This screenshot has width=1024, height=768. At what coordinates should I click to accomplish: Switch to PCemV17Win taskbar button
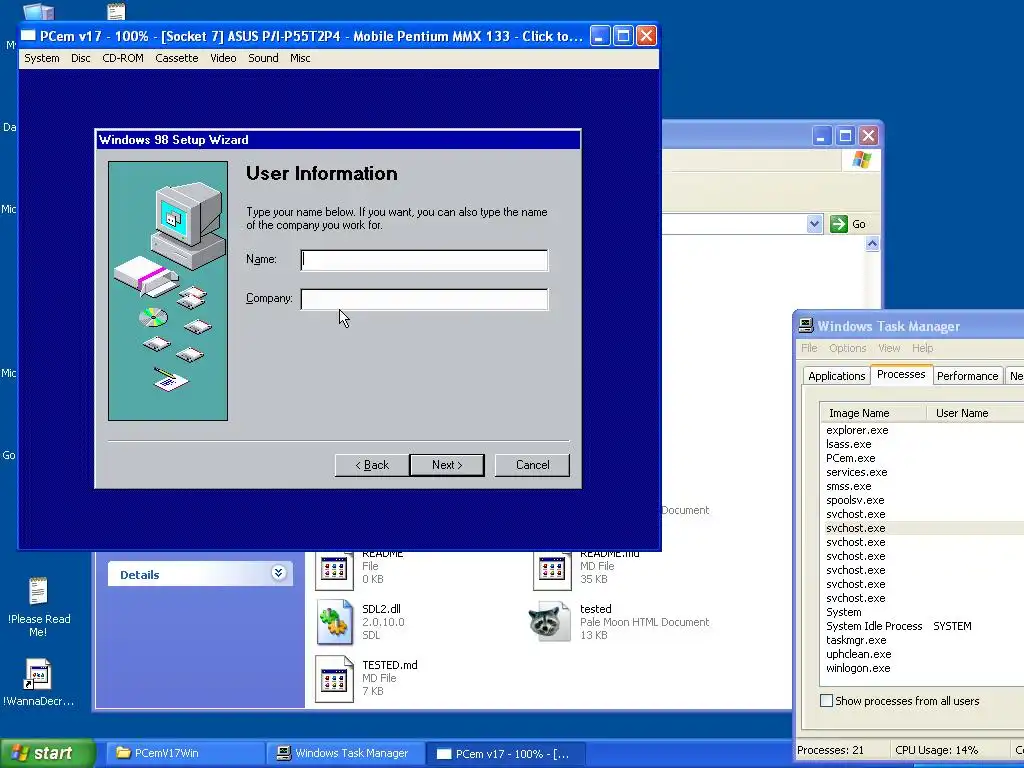(184, 753)
